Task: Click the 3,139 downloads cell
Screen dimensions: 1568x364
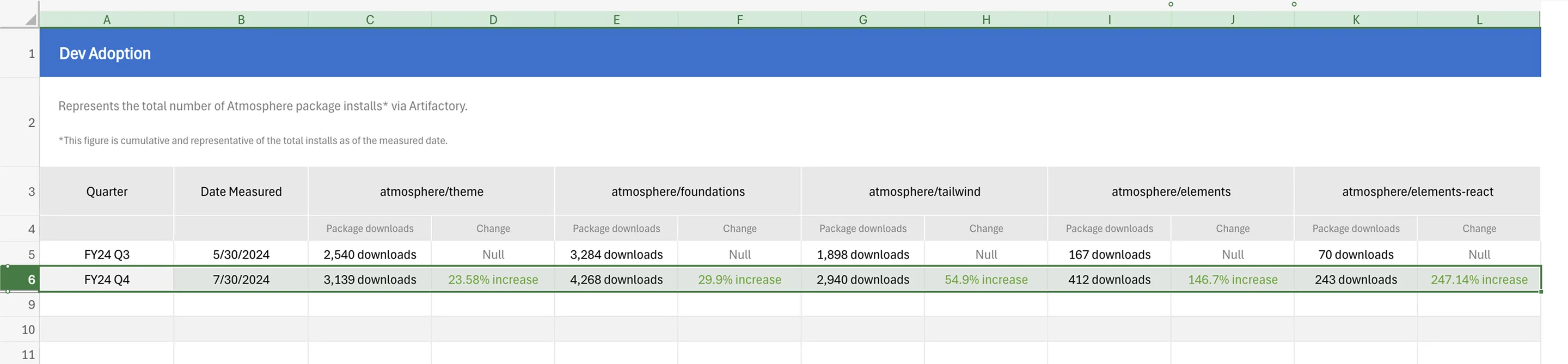Action: (x=370, y=279)
